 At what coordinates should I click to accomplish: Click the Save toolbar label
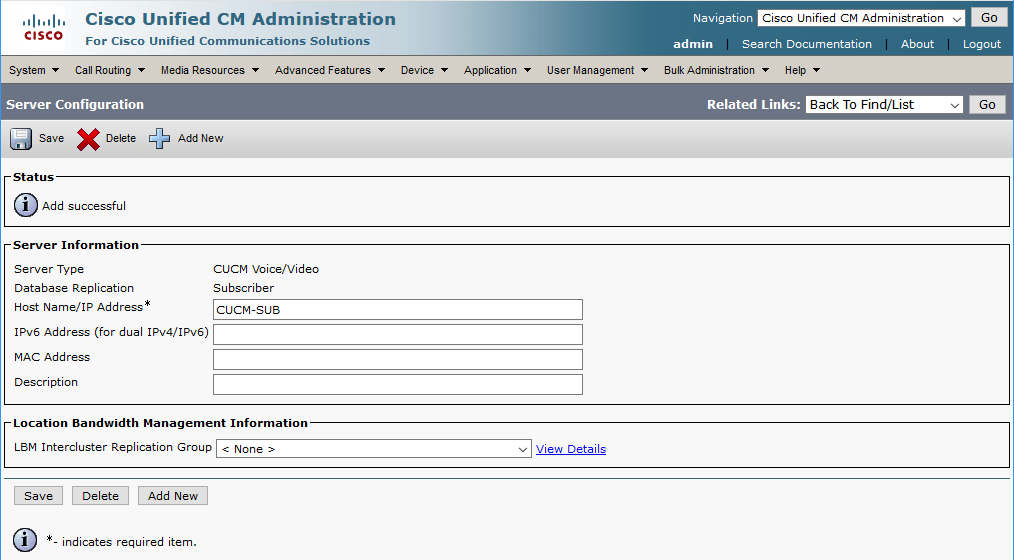point(51,138)
